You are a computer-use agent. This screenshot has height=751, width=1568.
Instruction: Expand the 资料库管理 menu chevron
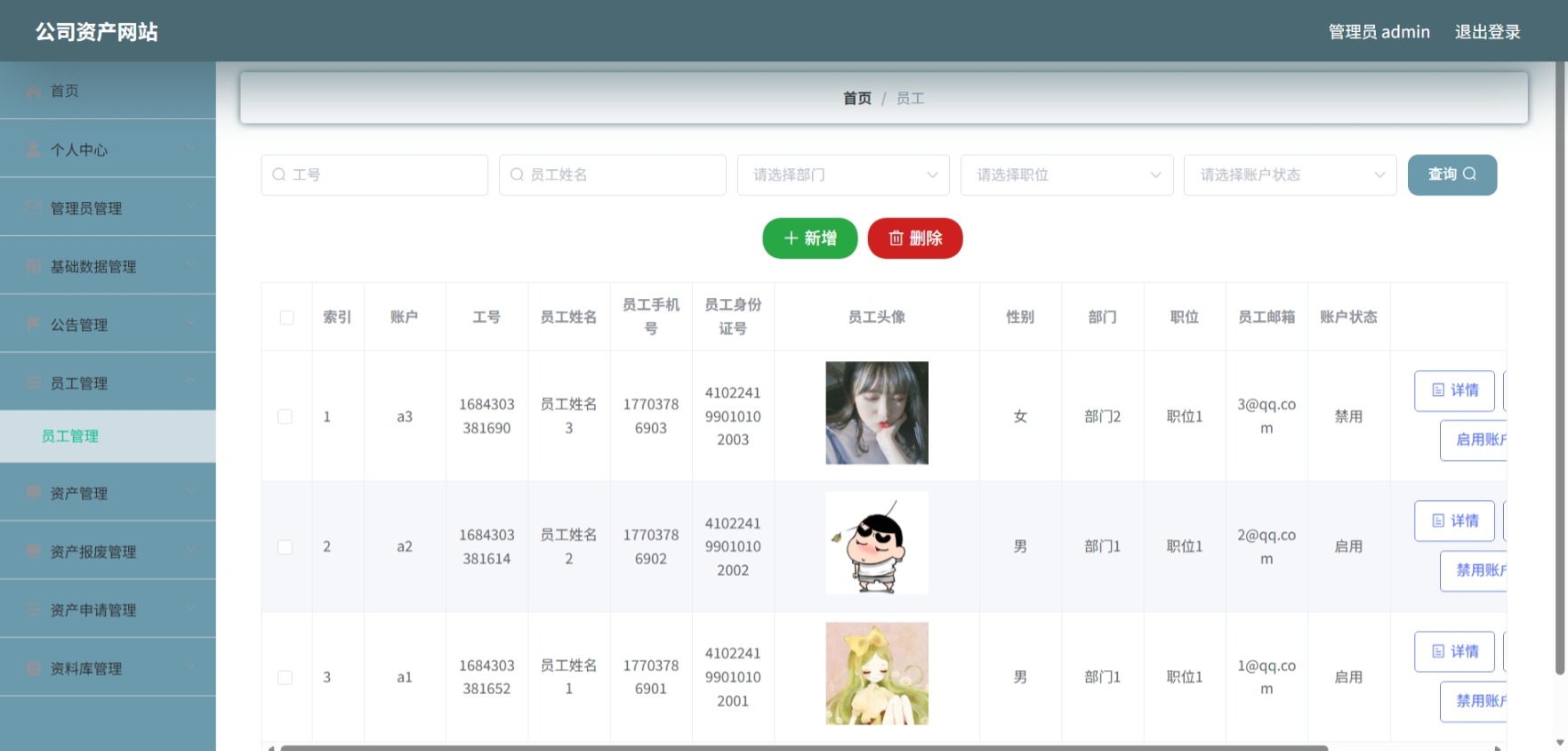[191, 666]
